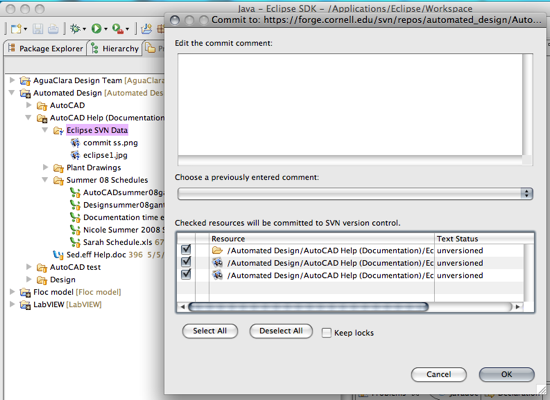
Task: Switch to the Hierarchy tab
Action: (115, 48)
